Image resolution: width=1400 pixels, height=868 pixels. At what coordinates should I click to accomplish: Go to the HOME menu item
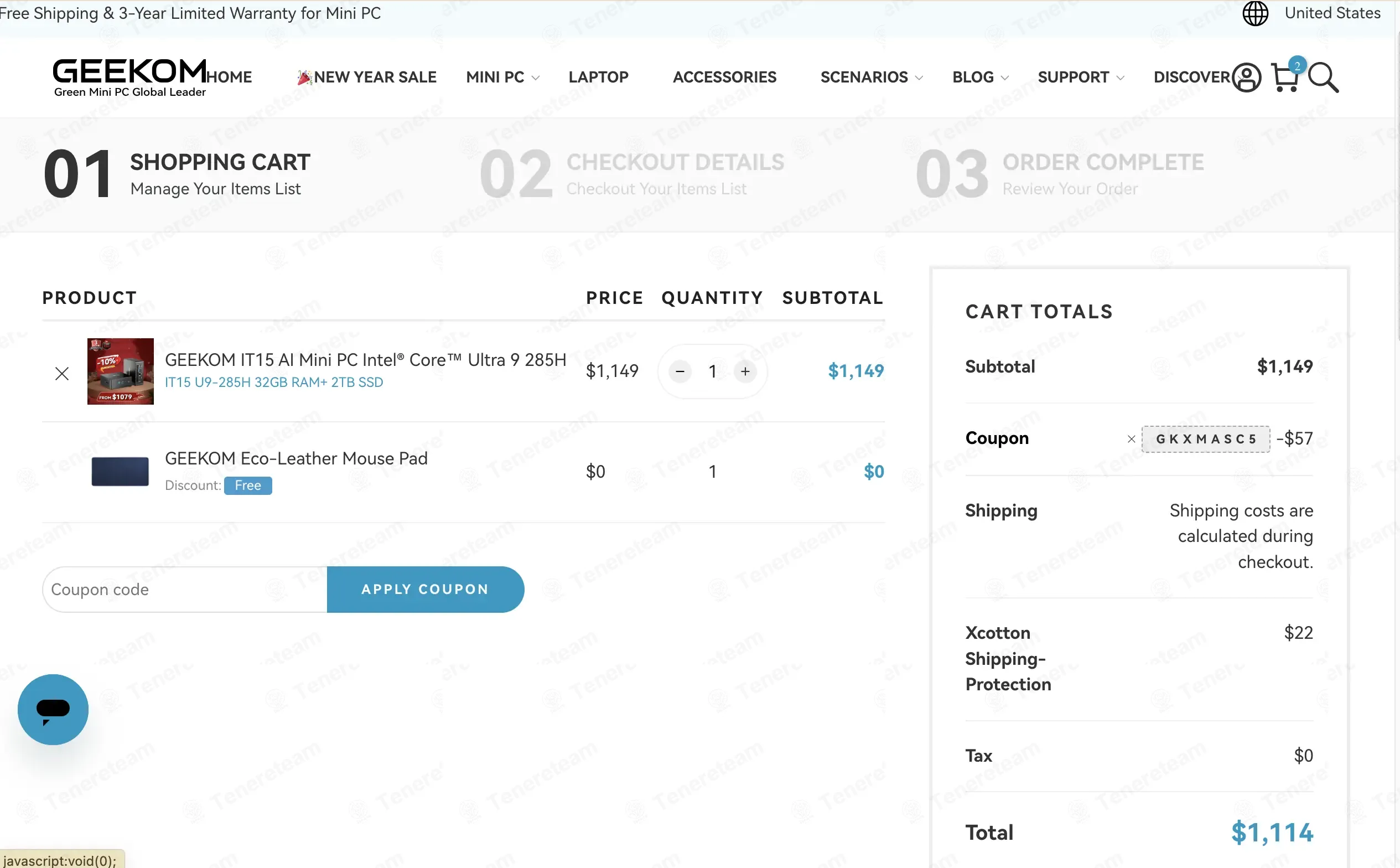(x=229, y=77)
